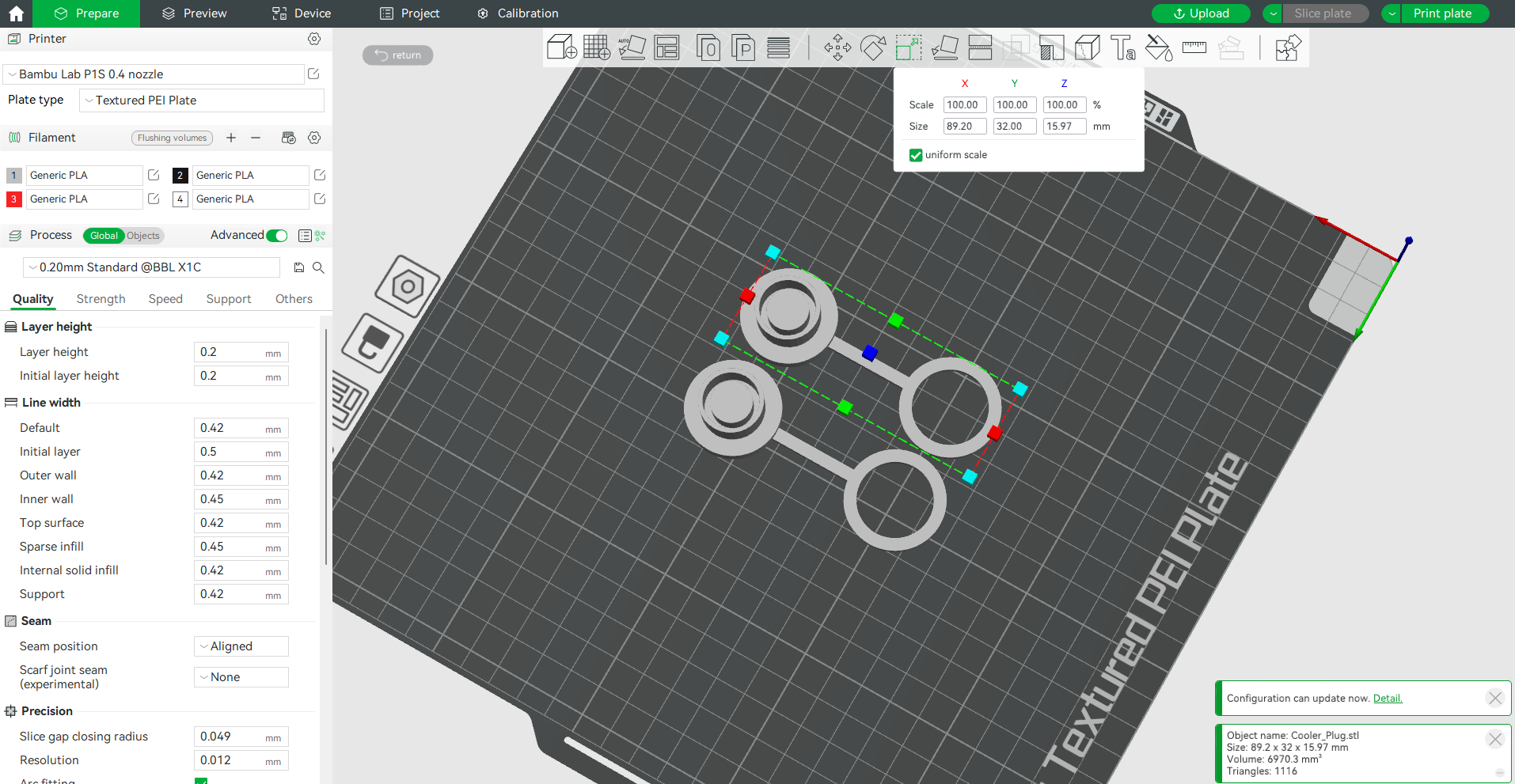
Task: Switch to Strength settings tab
Action: (101, 299)
